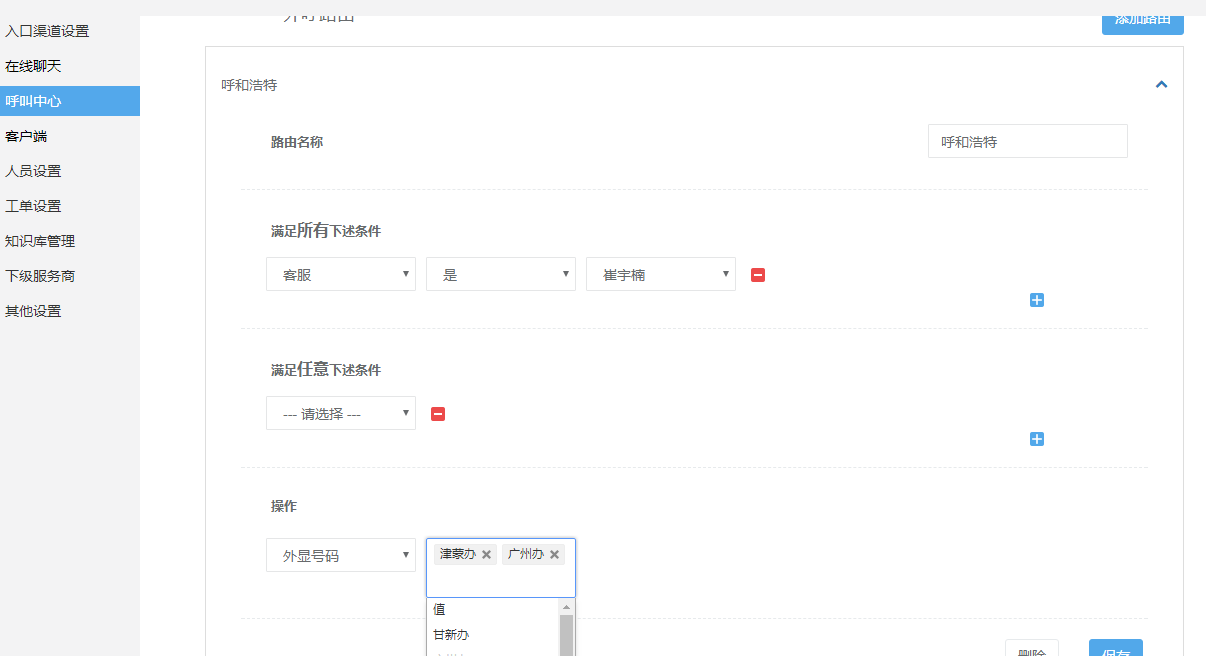Remove the 请选择 condition with red minus icon
Viewport: 1206px width, 656px height.
[x=438, y=414]
